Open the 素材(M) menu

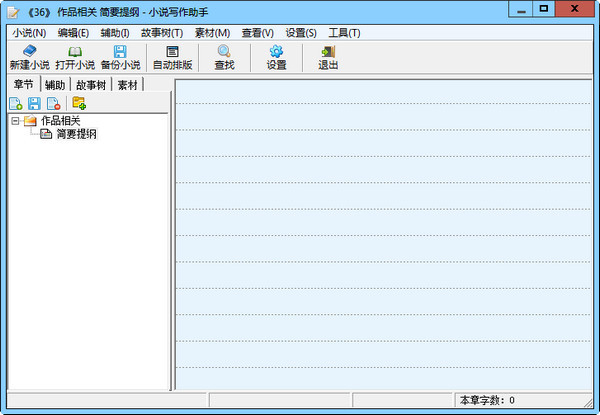point(212,33)
